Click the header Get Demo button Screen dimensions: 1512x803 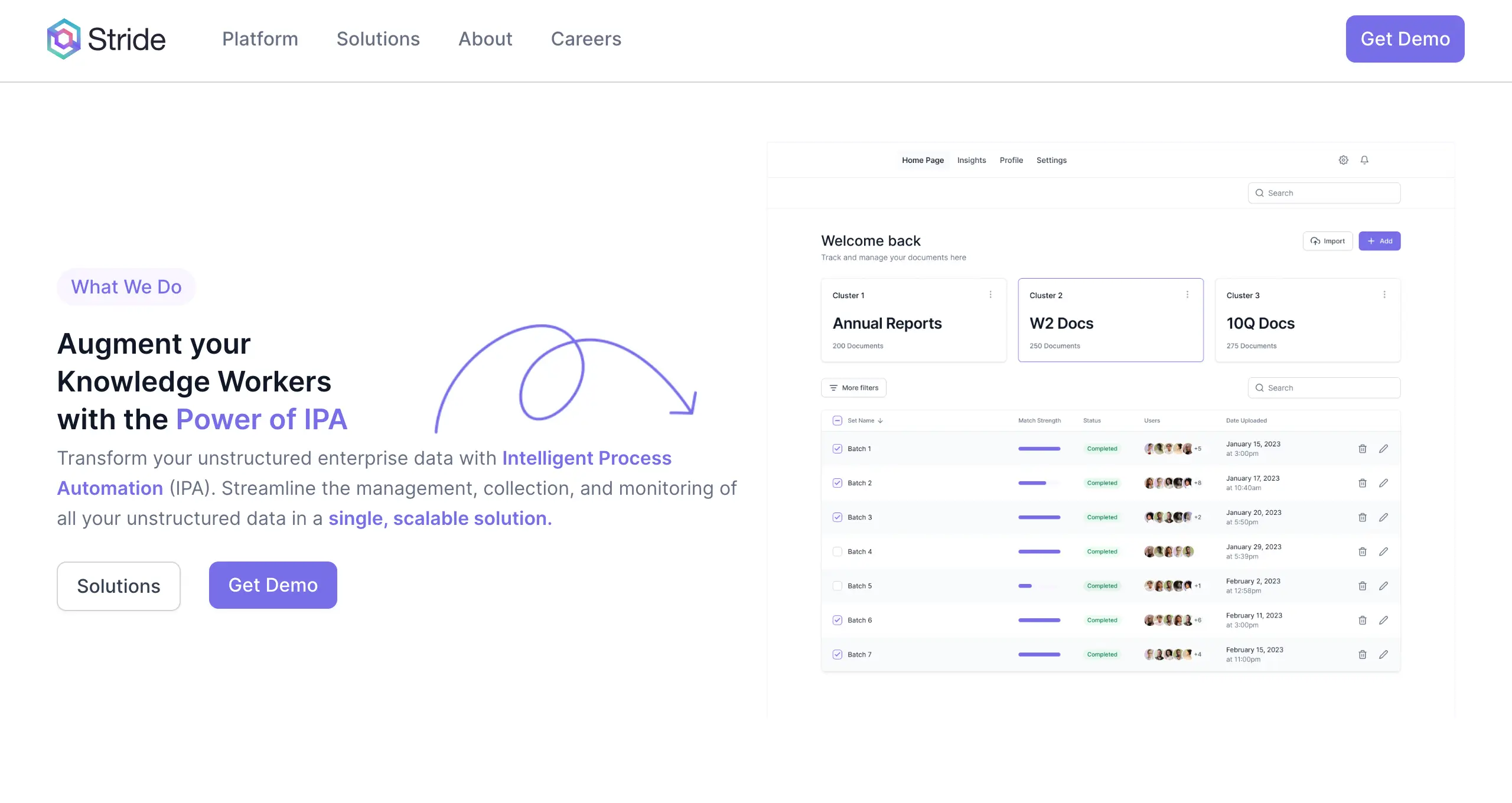tap(1405, 39)
